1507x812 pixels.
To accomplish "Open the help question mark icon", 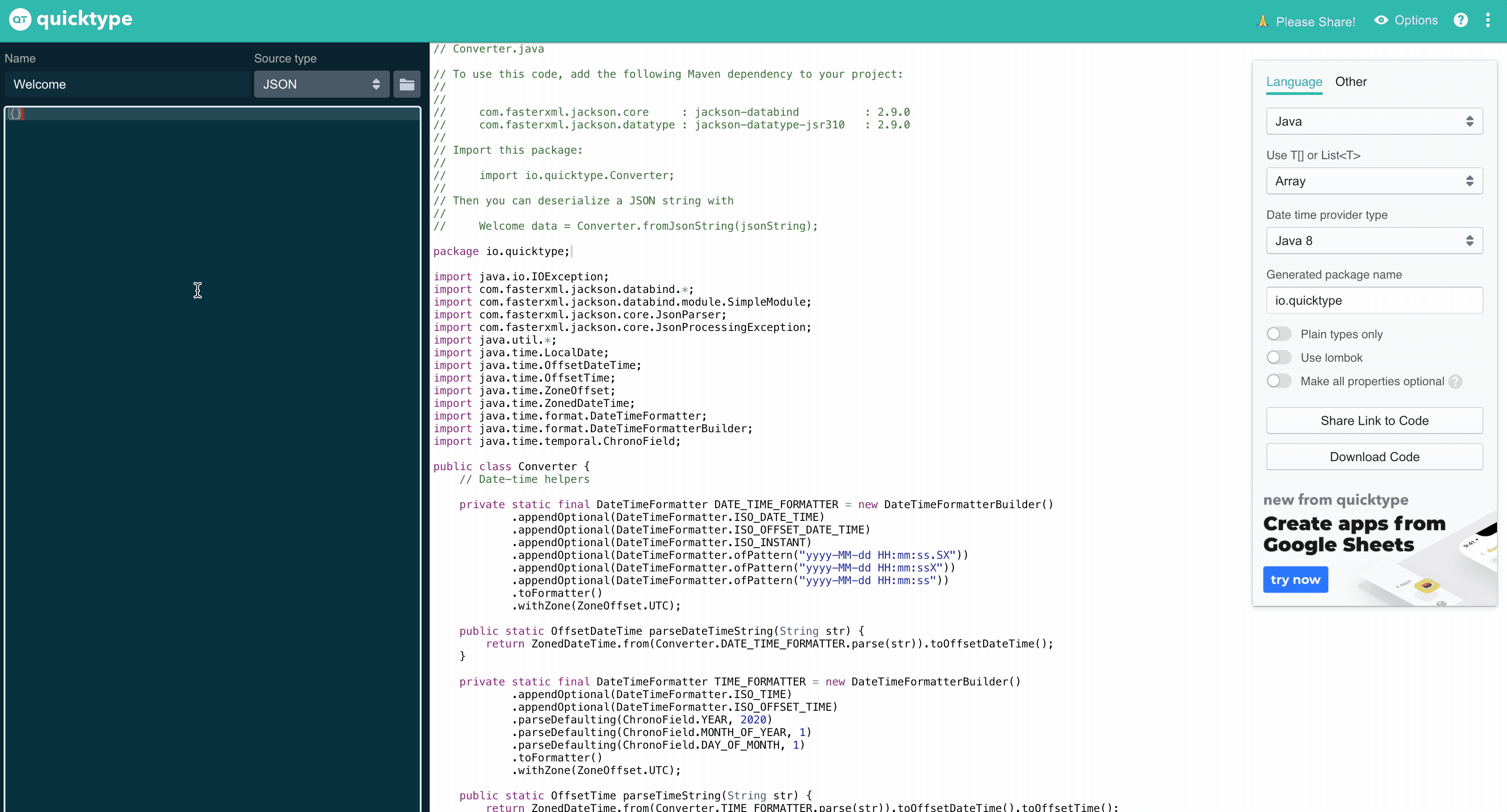I will tap(1460, 20).
